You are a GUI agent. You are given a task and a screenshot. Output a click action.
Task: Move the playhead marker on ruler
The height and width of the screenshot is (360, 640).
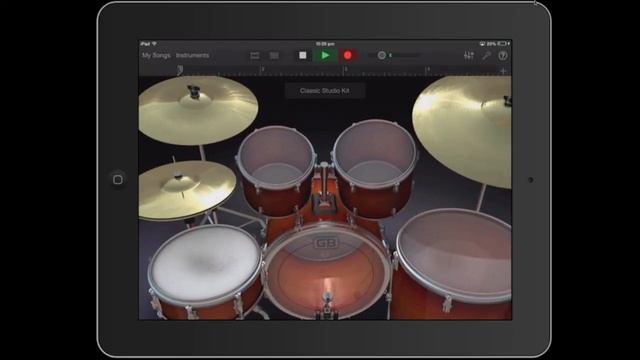pos(180,70)
